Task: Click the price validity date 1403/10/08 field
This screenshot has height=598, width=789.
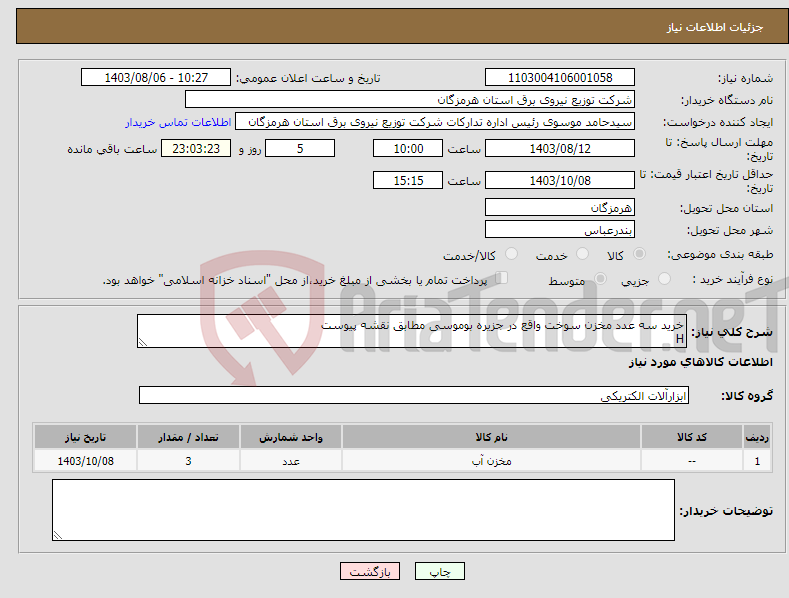Action: (x=560, y=180)
